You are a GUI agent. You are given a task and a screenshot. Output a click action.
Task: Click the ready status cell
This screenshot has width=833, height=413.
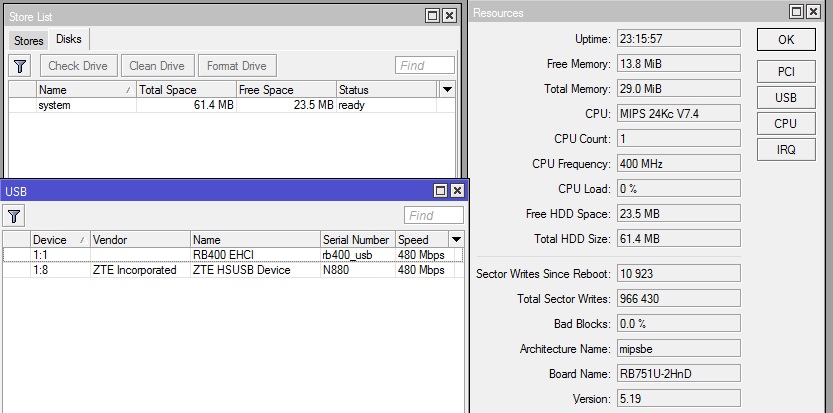[386, 105]
